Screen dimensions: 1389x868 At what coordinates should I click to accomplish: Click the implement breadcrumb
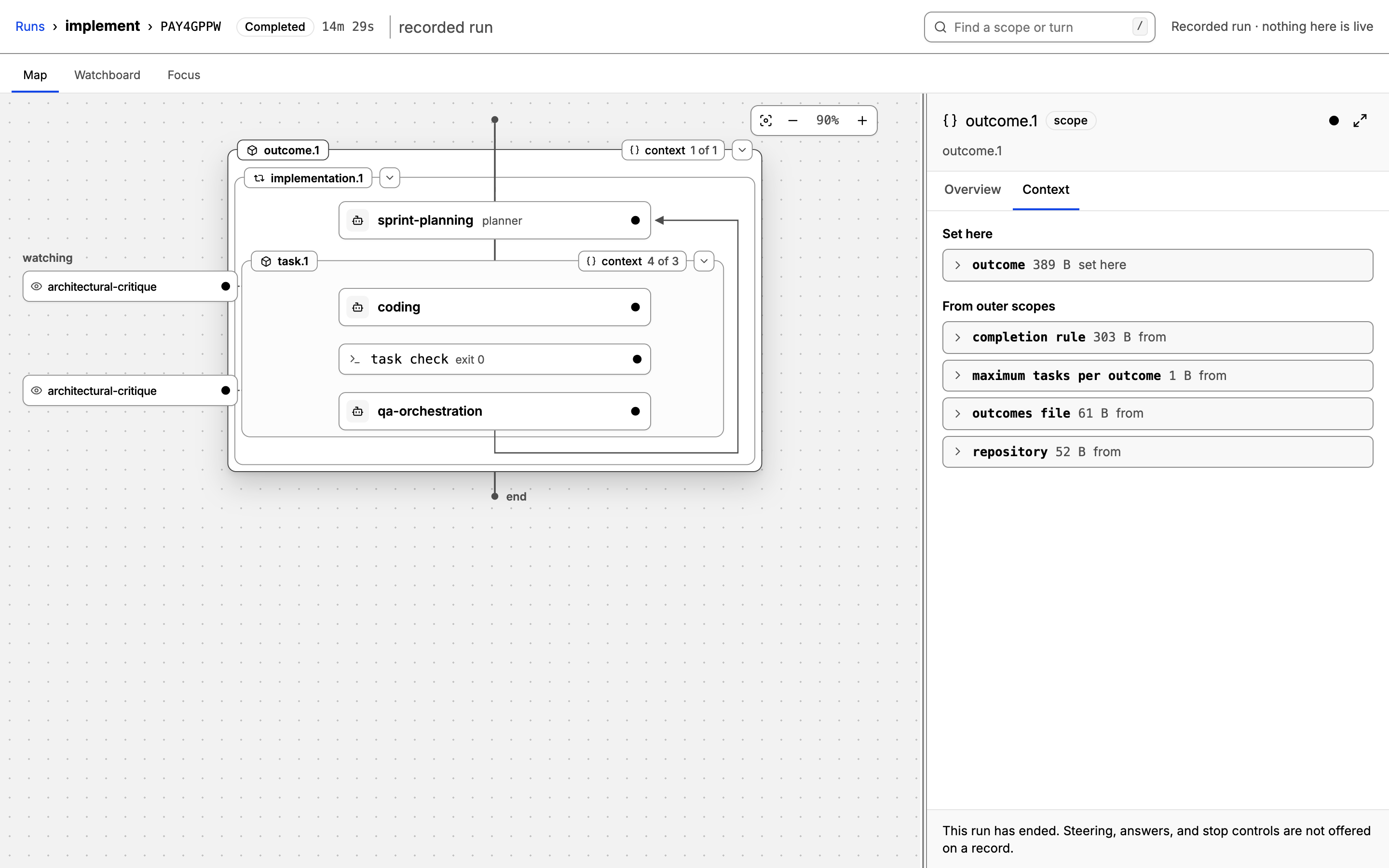(102, 26)
